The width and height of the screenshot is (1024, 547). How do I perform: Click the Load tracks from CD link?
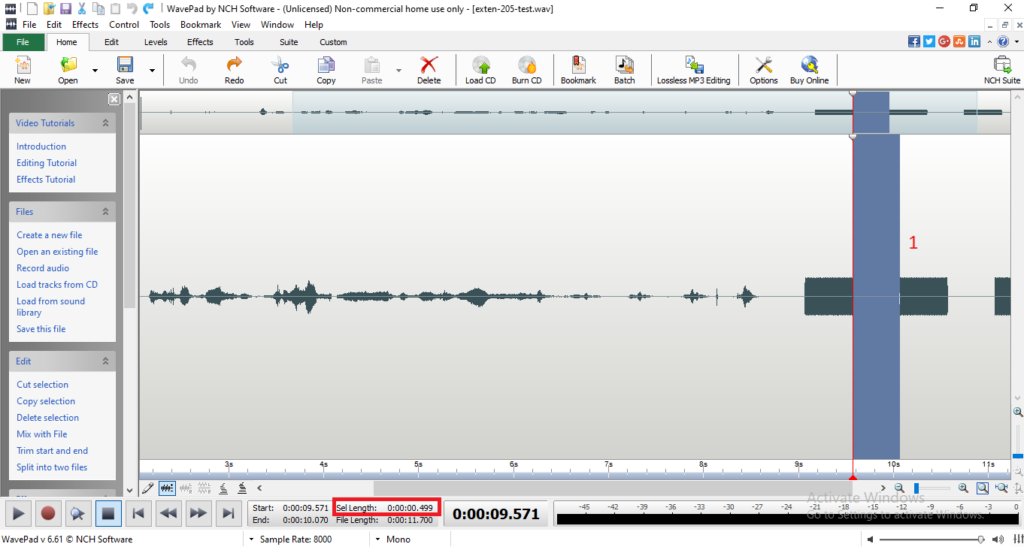(x=57, y=285)
